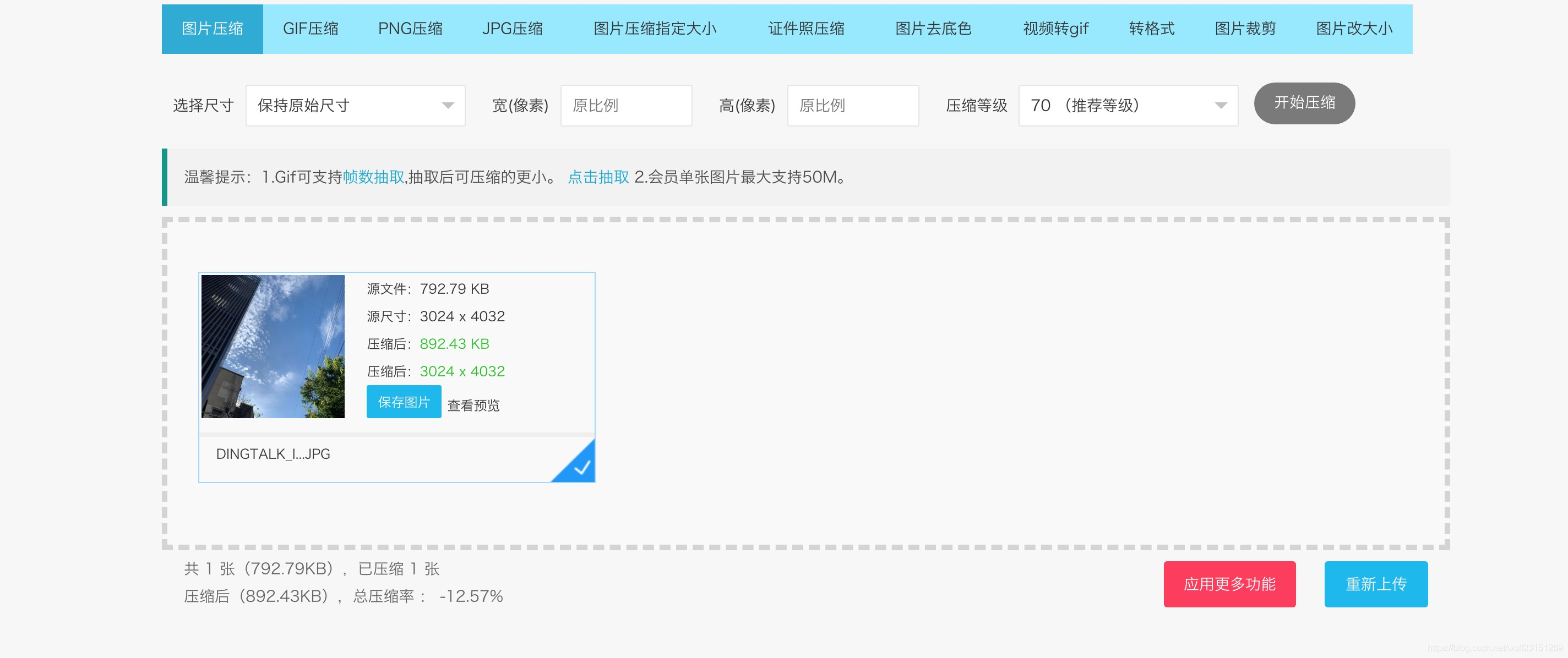The width and height of the screenshot is (1568, 658).
Task: Click 查看预览 to preview the image
Action: click(x=473, y=405)
